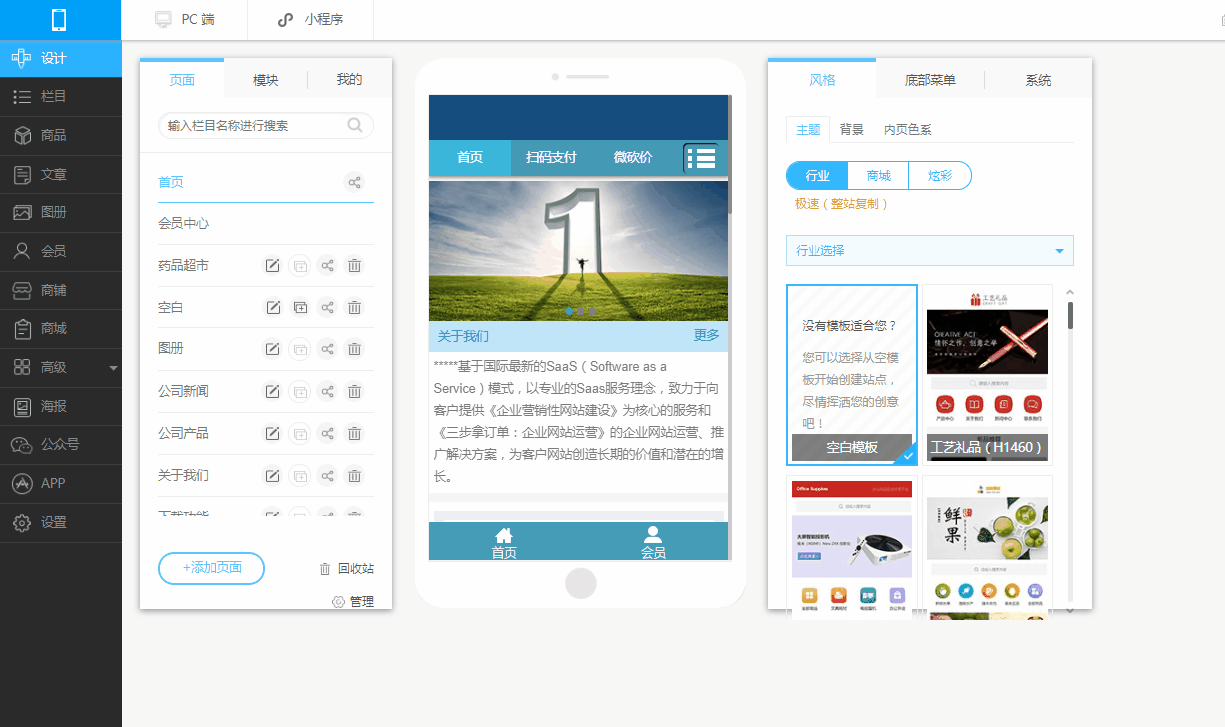Click copy page icon for 空白 row

point(300,308)
